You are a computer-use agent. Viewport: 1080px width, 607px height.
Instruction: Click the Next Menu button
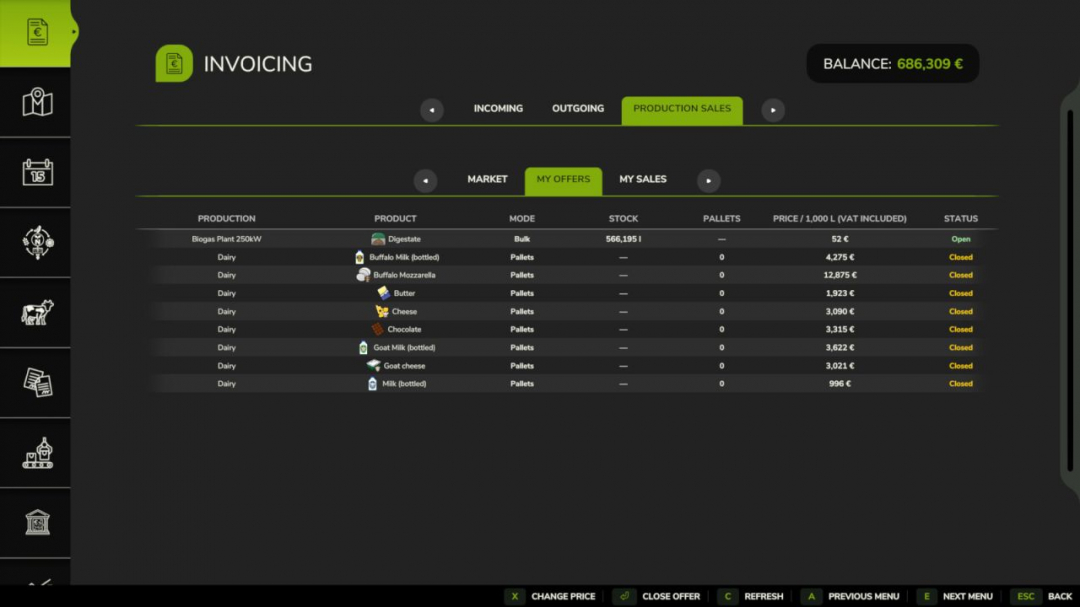955,597
